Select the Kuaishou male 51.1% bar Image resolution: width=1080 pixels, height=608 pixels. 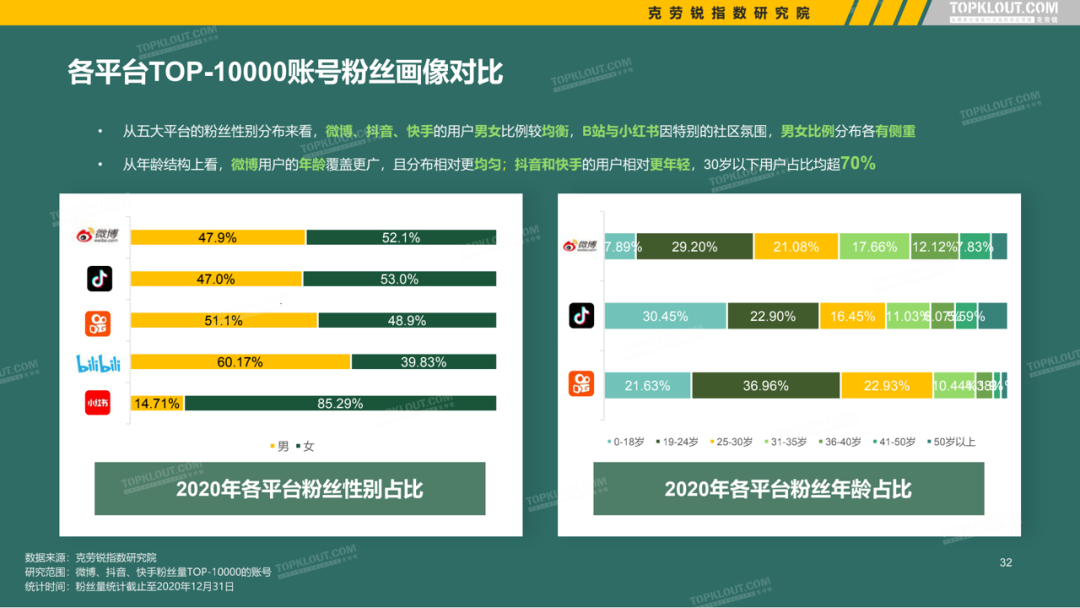[x=224, y=320]
